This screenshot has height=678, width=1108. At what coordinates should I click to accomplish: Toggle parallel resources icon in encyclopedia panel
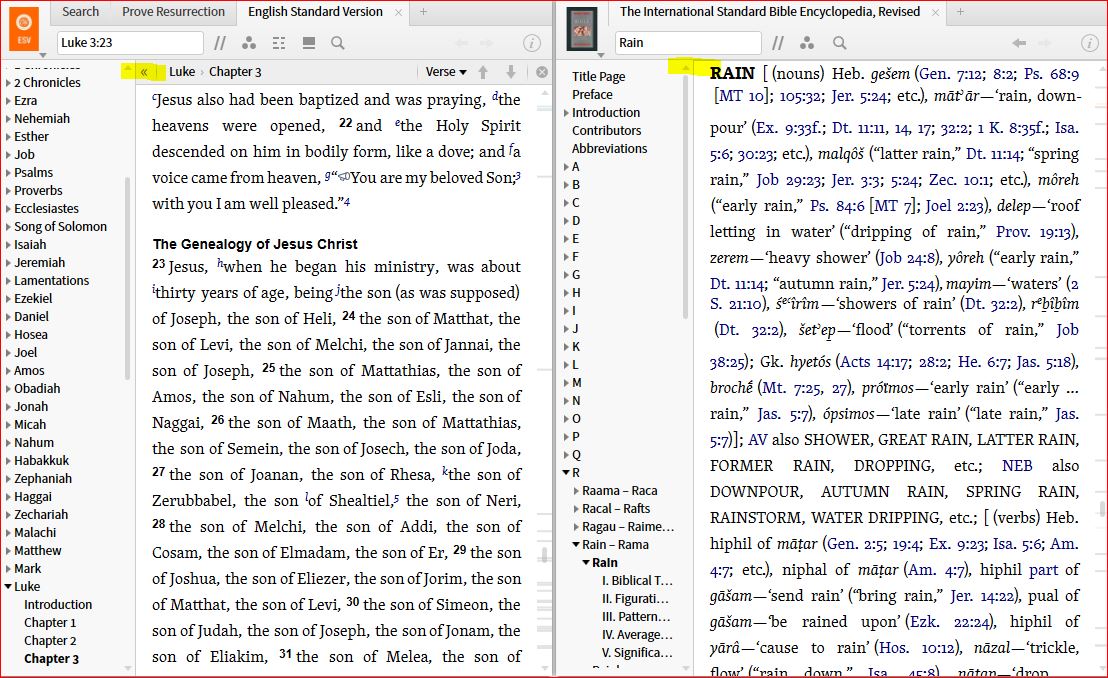pyautogui.click(x=777, y=43)
